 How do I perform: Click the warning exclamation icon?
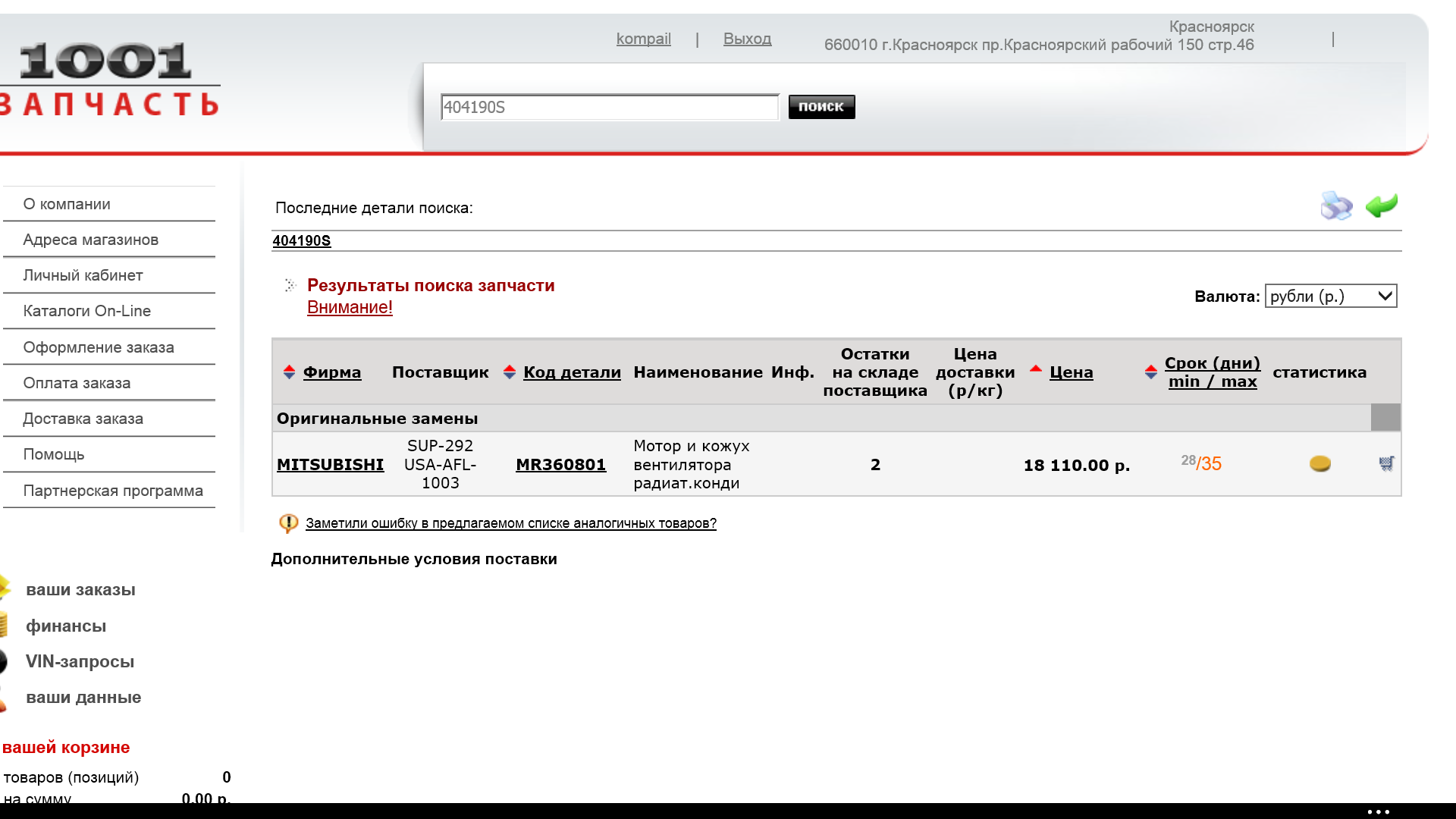pyautogui.click(x=288, y=522)
